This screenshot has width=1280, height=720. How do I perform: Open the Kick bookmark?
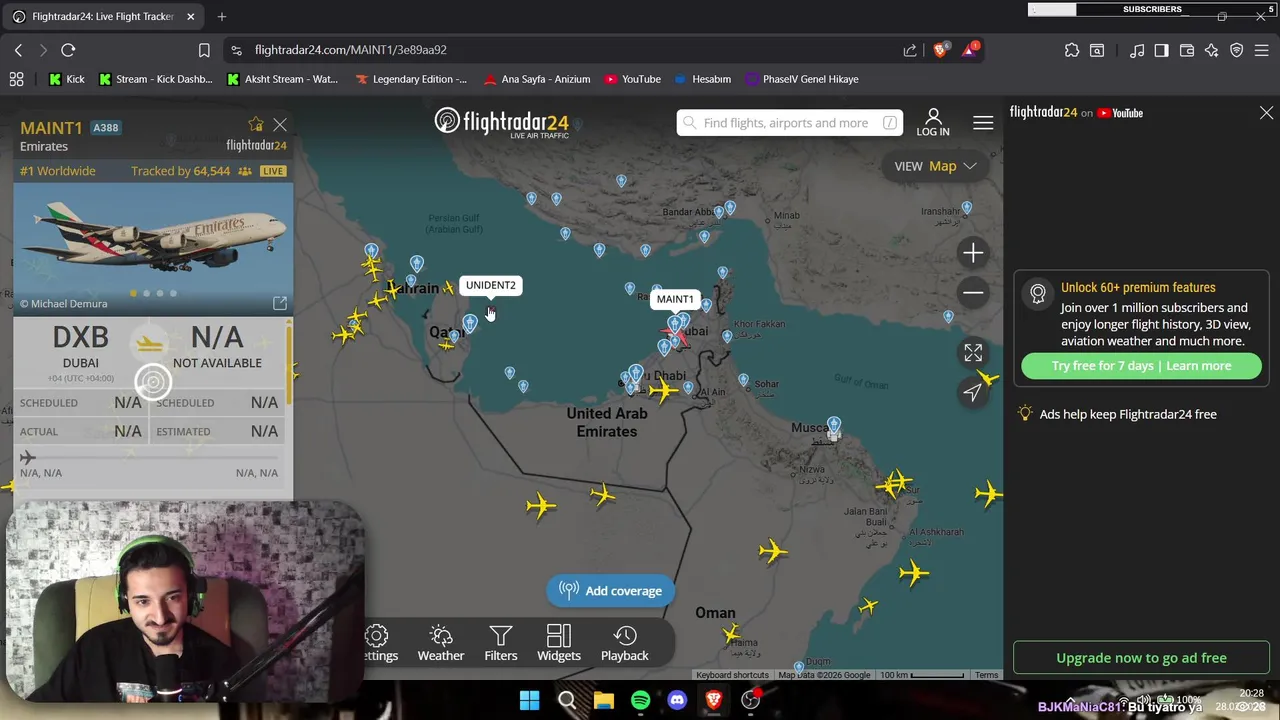[x=67, y=79]
